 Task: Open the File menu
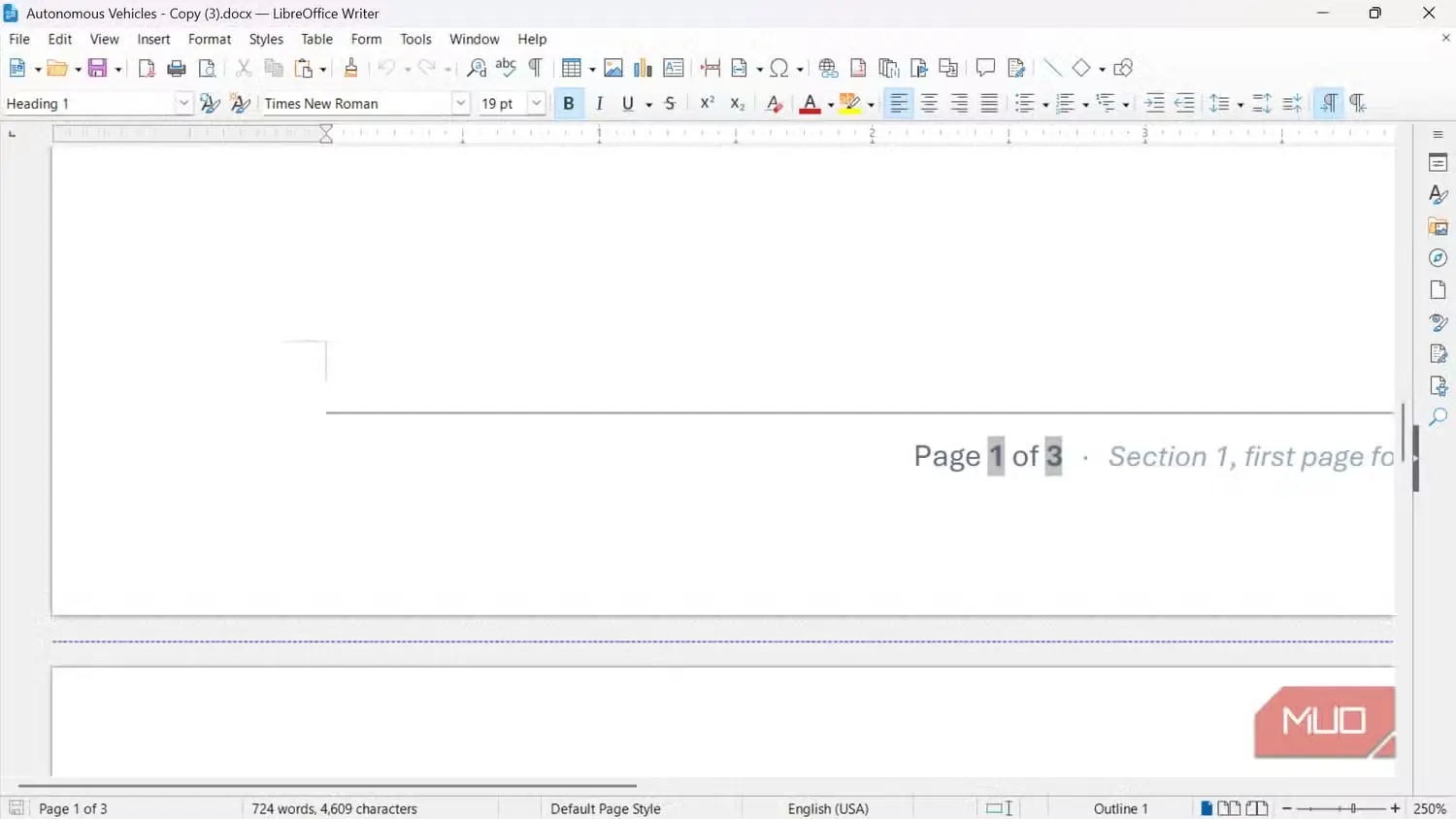(19, 39)
